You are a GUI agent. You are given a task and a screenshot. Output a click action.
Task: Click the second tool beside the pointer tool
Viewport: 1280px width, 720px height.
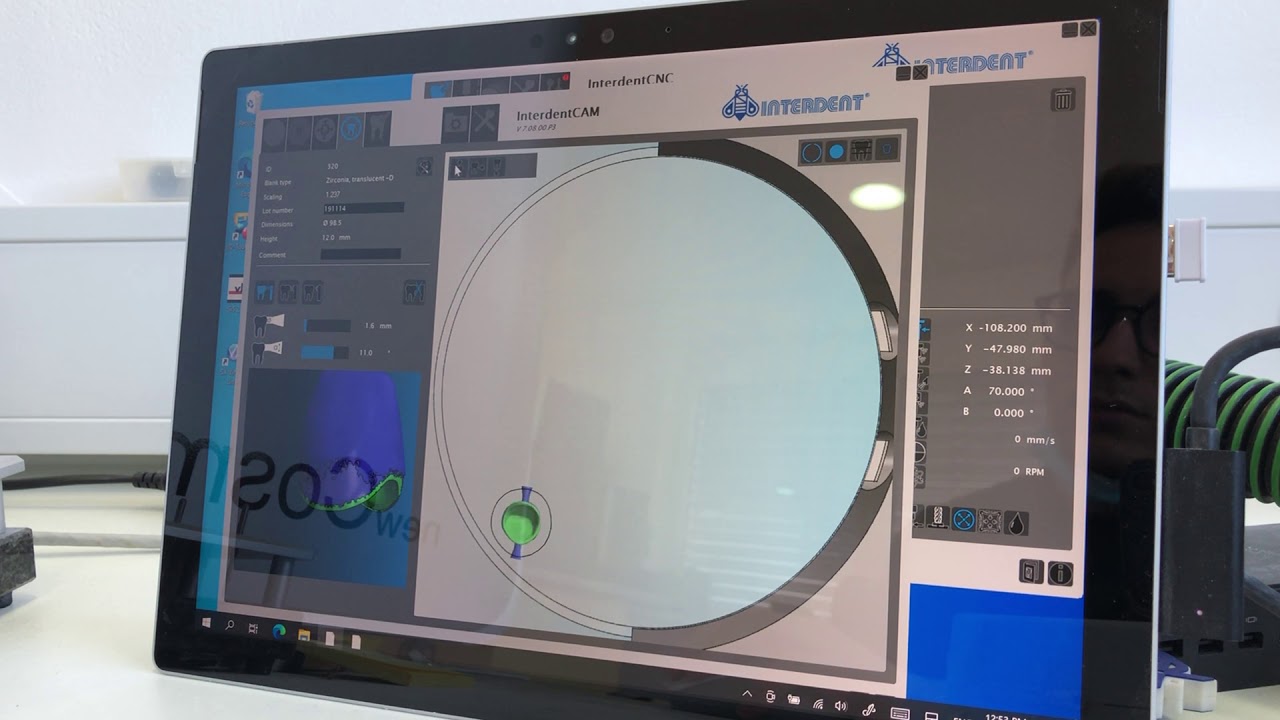pyautogui.click(x=478, y=168)
